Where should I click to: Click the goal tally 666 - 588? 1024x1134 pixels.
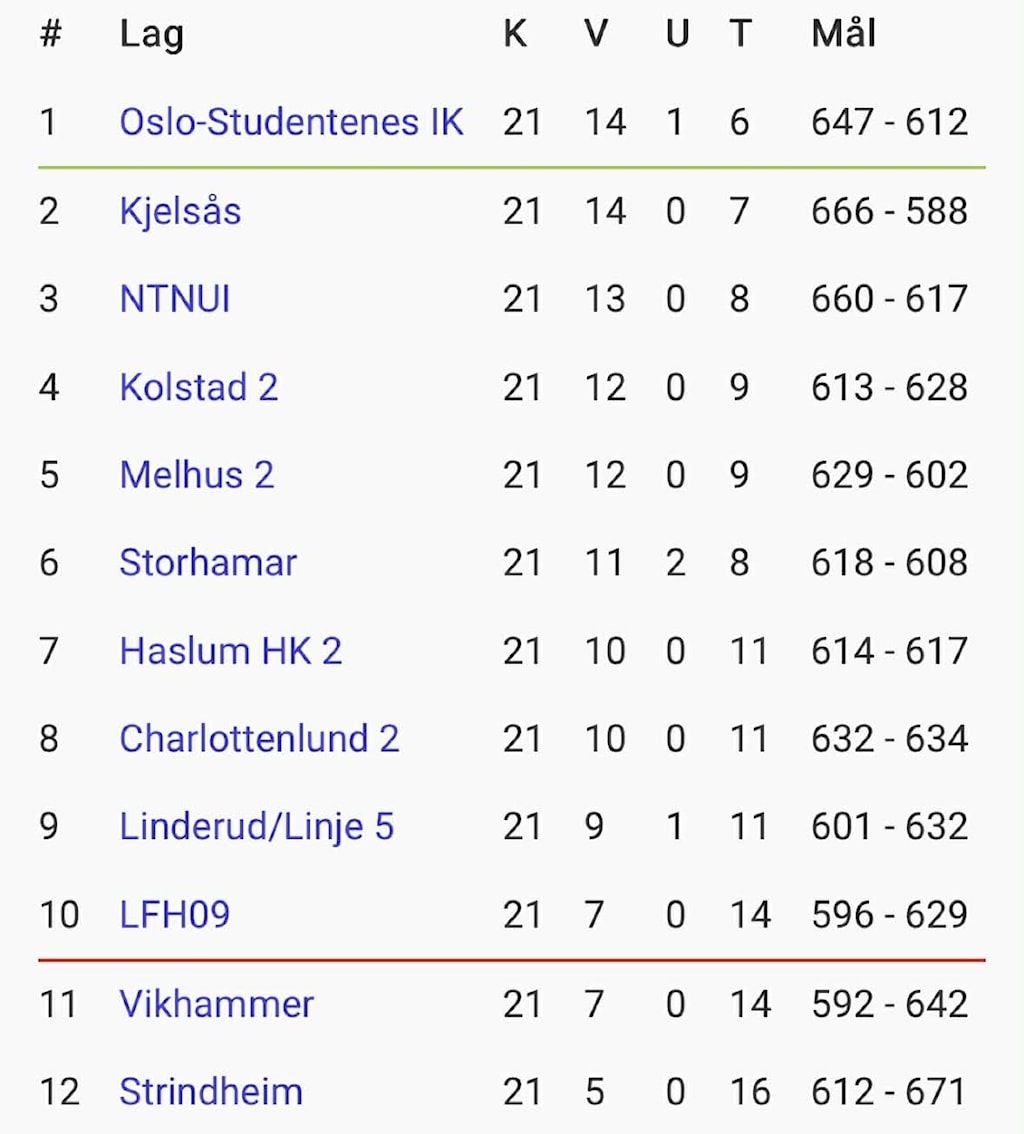point(889,212)
